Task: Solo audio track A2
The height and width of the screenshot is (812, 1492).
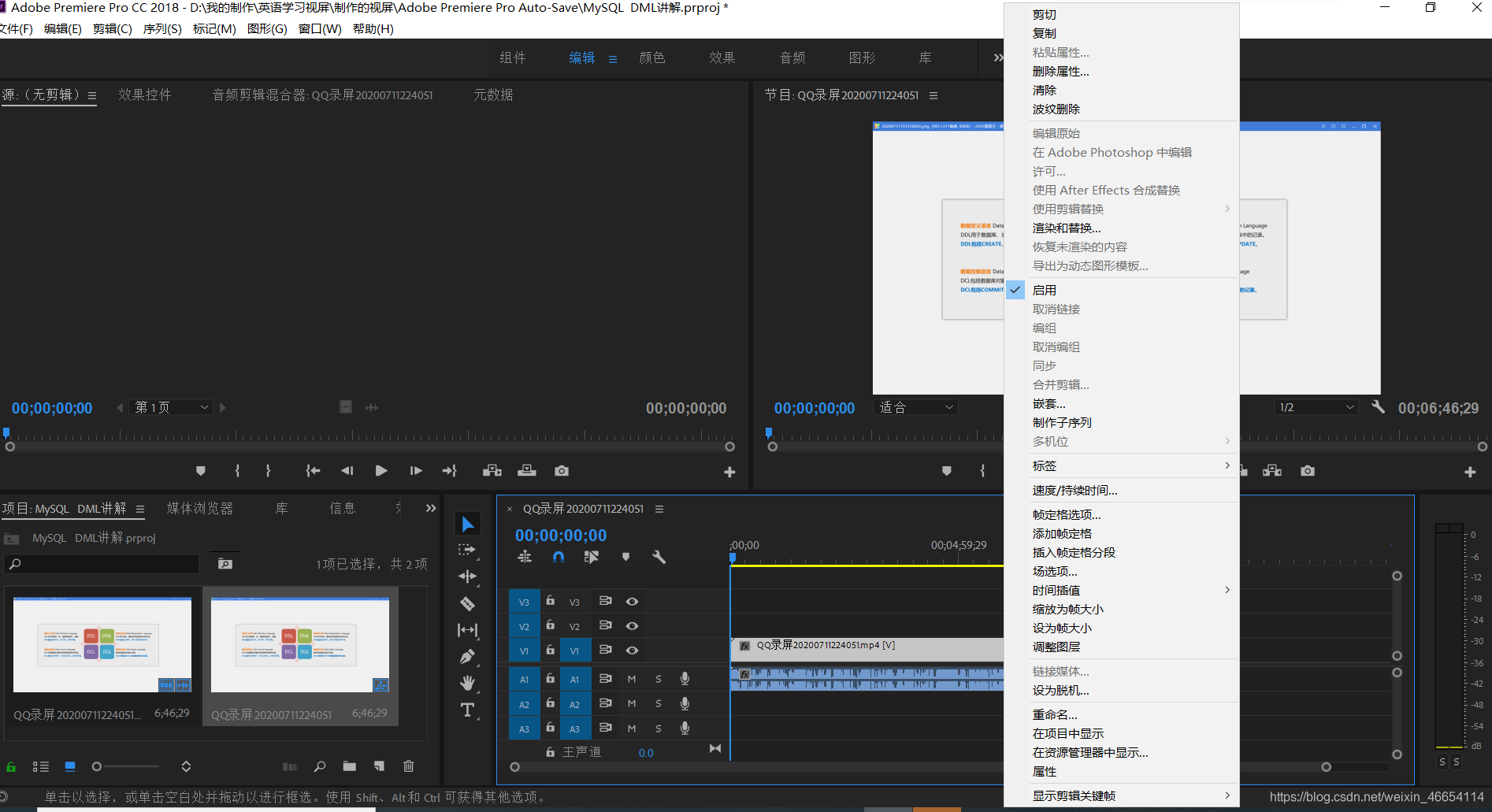Action: pyautogui.click(x=659, y=703)
